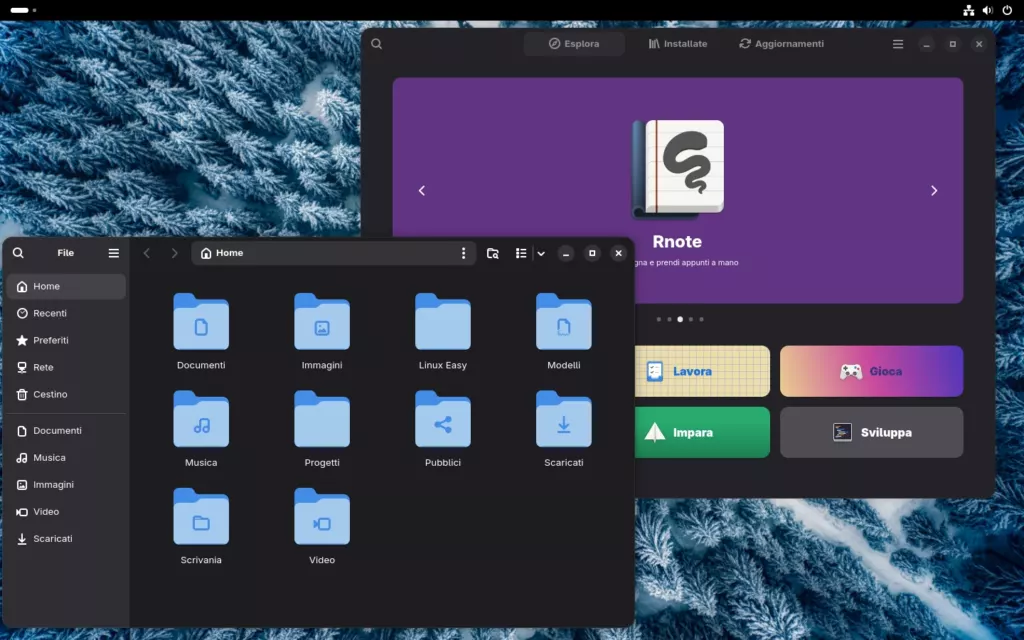Screen dimensions: 1024x640
Task: Open Preferiti in the sidebar
Action: 67,340
